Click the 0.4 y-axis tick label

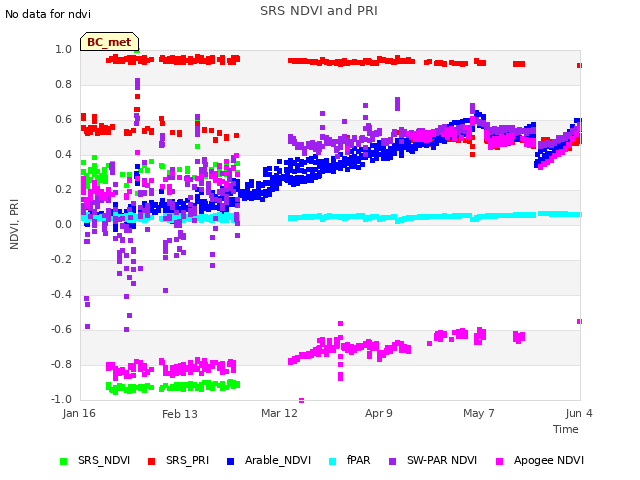pyautogui.click(x=63, y=154)
